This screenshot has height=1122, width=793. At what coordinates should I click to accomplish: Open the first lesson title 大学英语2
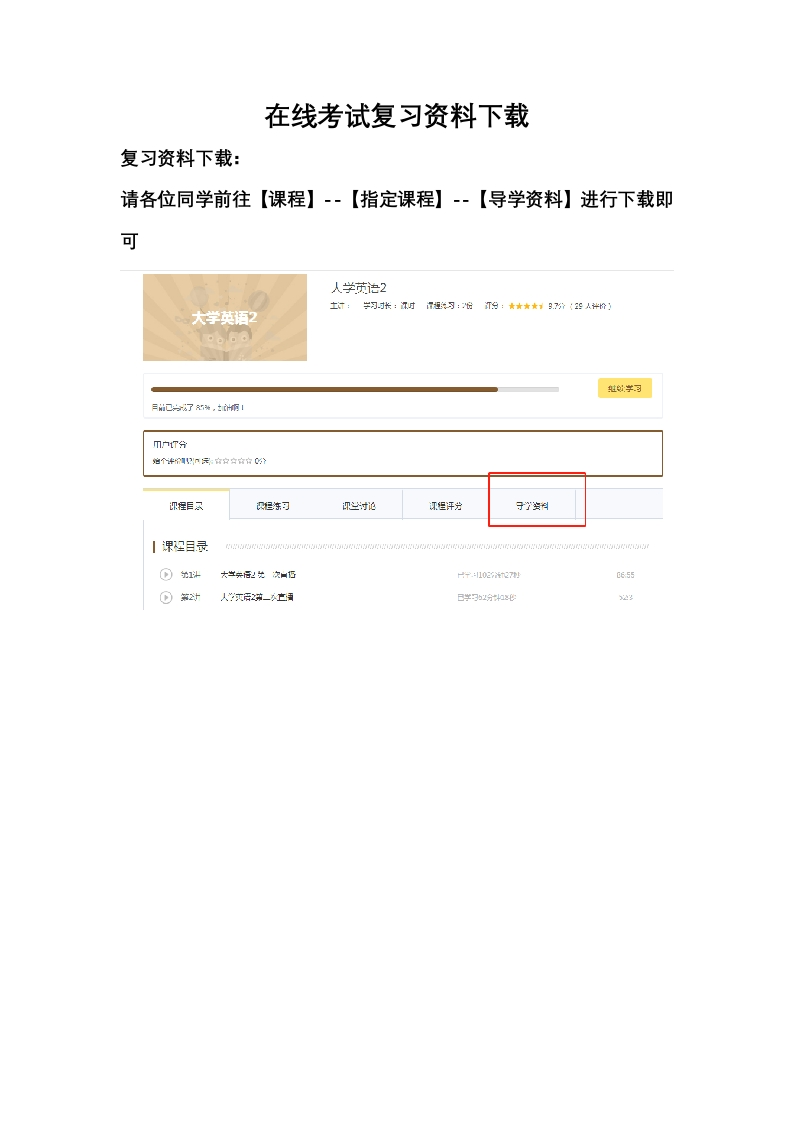tap(258, 575)
